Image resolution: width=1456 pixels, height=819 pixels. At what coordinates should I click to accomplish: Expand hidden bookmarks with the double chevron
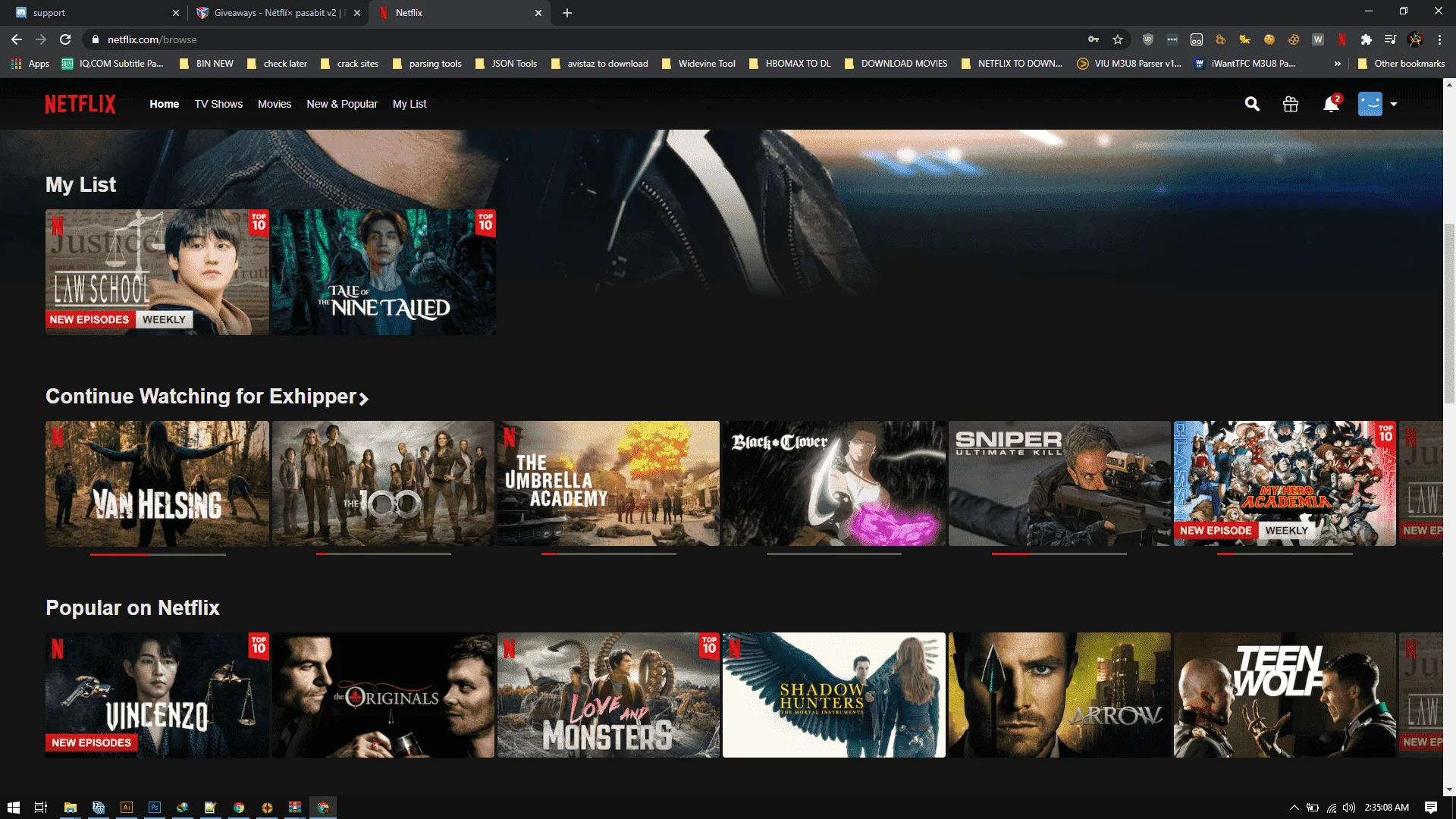1337,64
